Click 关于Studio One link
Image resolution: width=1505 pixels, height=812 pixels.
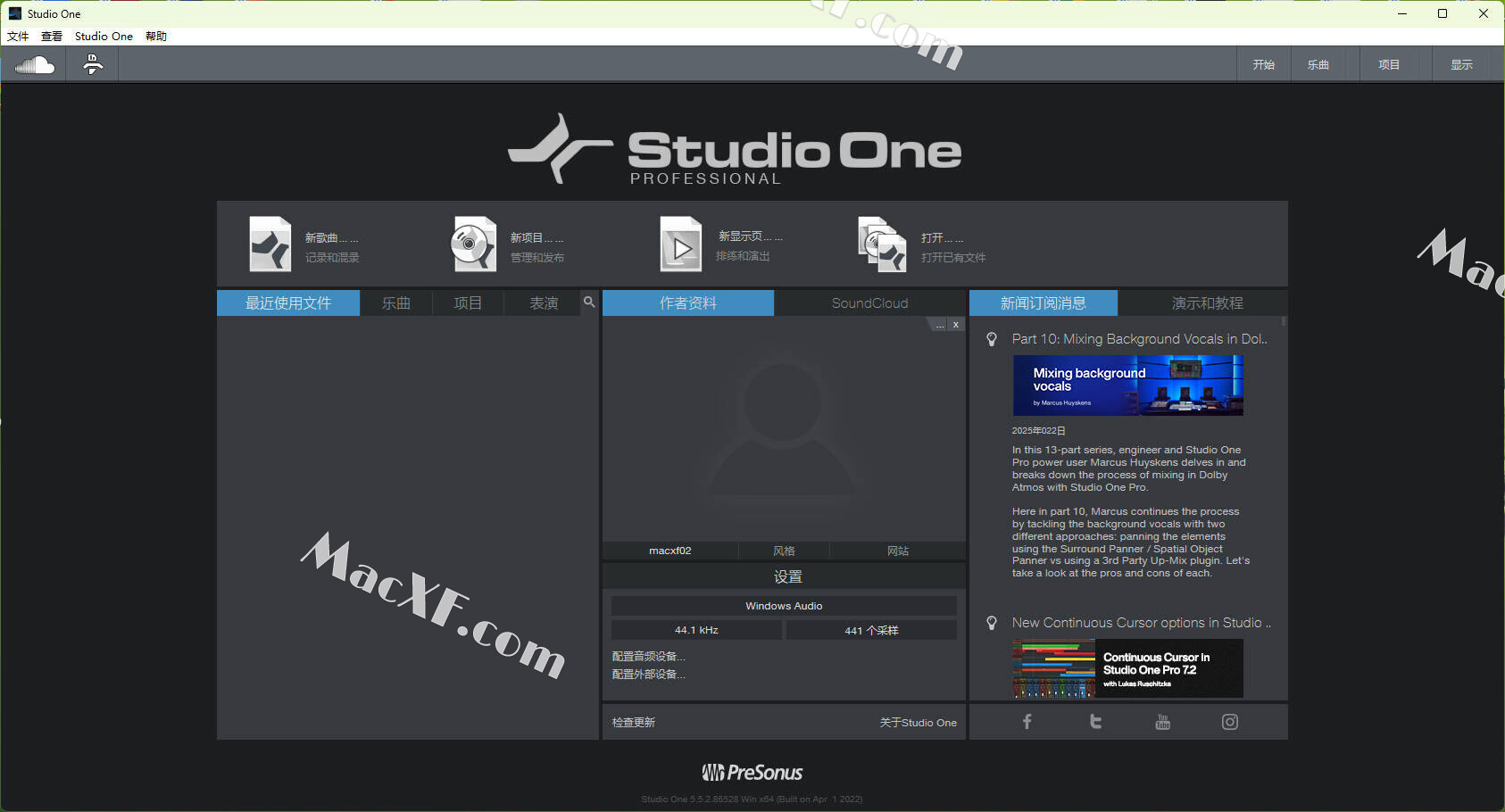point(918,722)
